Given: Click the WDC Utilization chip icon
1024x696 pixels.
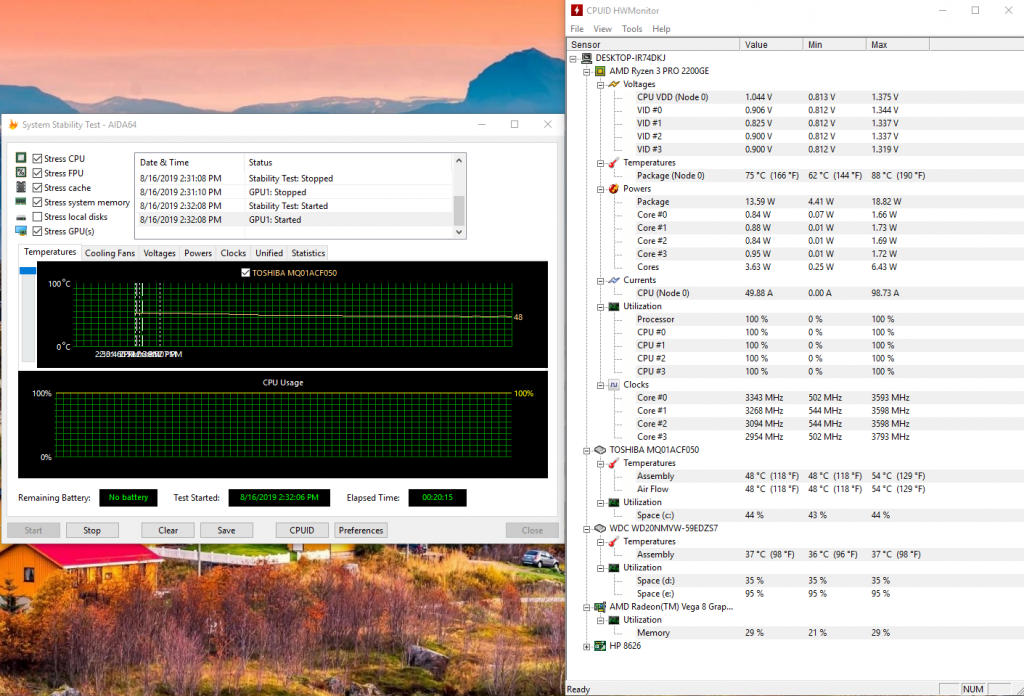Looking at the screenshot, I should click(614, 567).
